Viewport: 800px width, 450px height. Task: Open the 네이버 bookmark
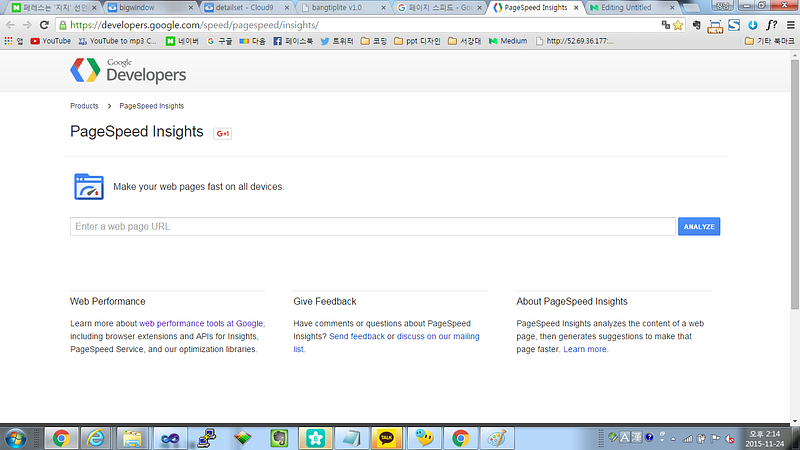[x=182, y=41]
